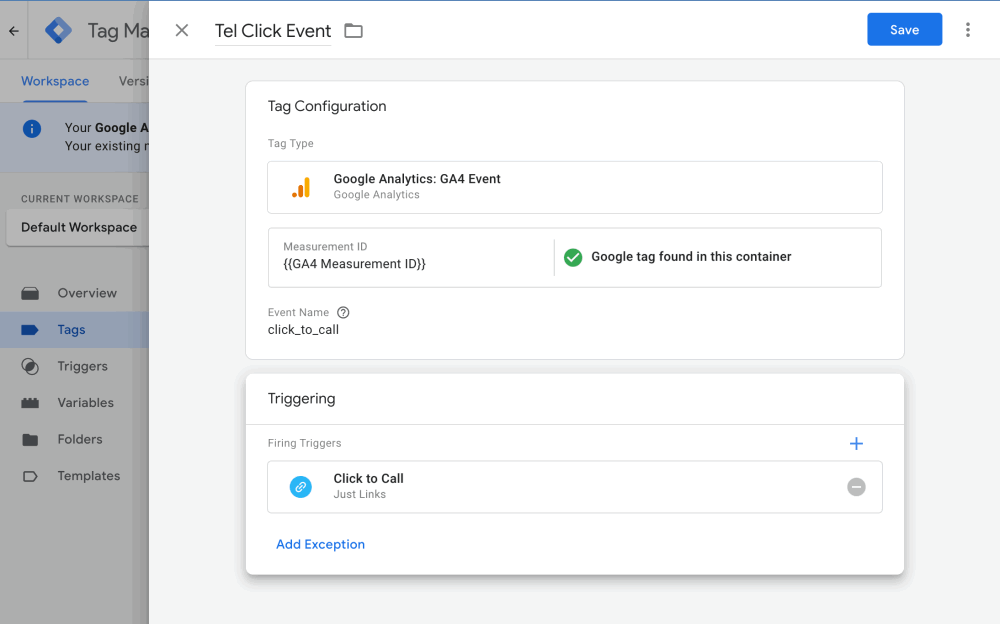
Task: Close the Tel Click Event panel
Action: click(x=182, y=31)
